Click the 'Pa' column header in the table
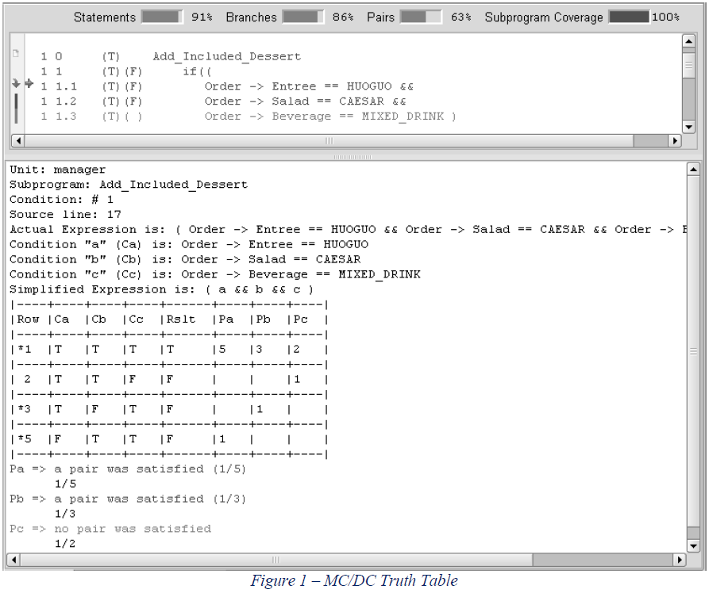 click(x=226, y=319)
